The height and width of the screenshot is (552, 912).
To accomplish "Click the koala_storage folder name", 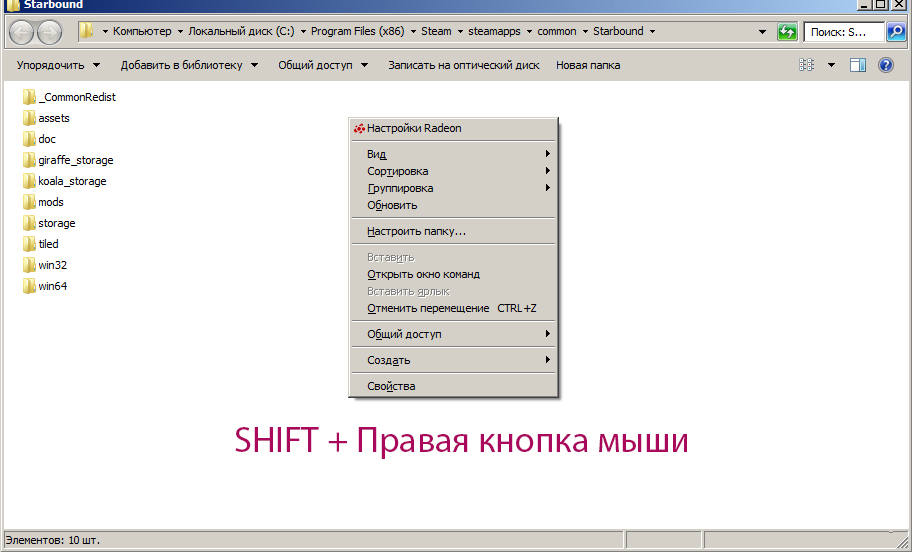I will 72,181.
